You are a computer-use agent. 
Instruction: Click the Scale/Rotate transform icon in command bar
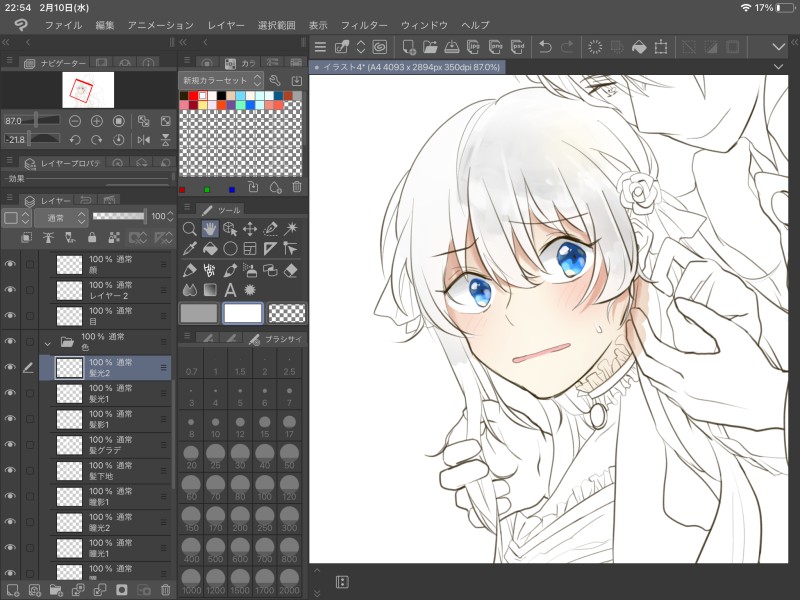point(661,47)
